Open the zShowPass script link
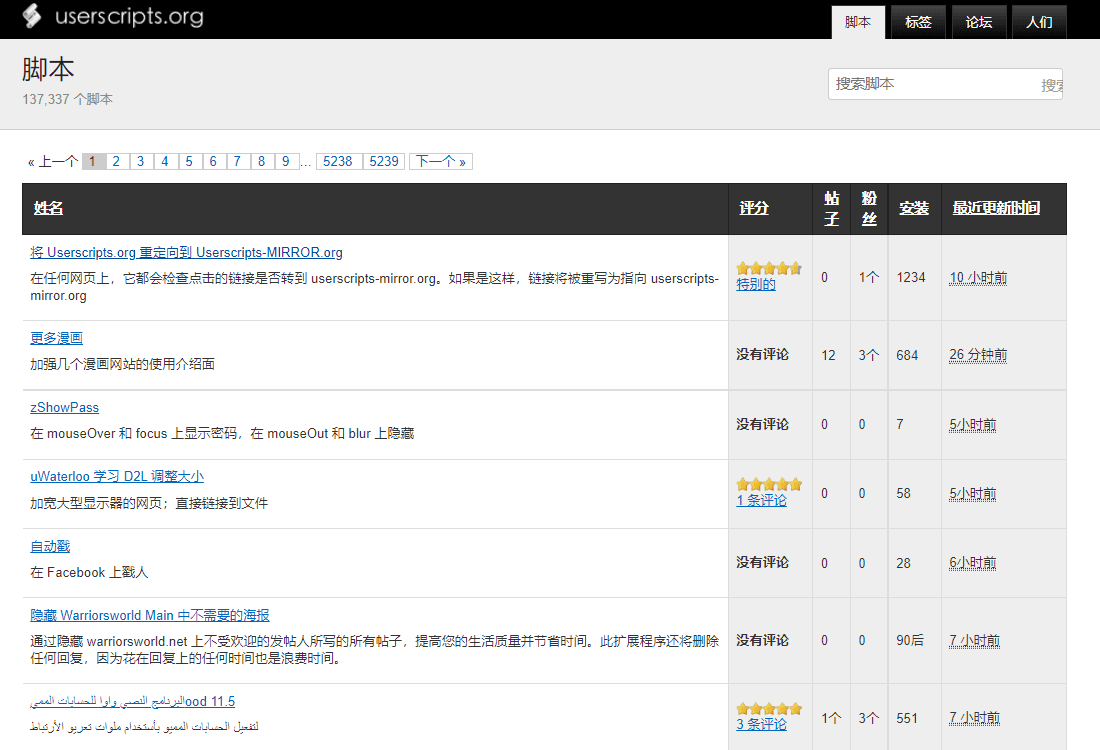Viewport: 1100px width, 750px height. point(64,407)
